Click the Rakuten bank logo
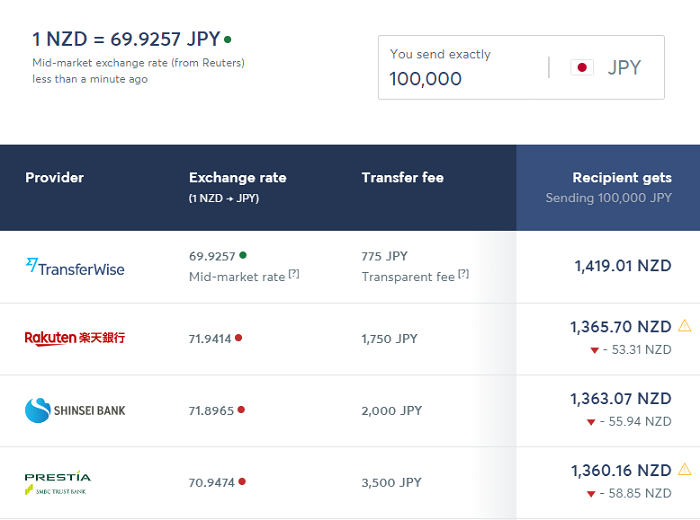Viewport: 700px width, 520px height. click(x=75, y=338)
